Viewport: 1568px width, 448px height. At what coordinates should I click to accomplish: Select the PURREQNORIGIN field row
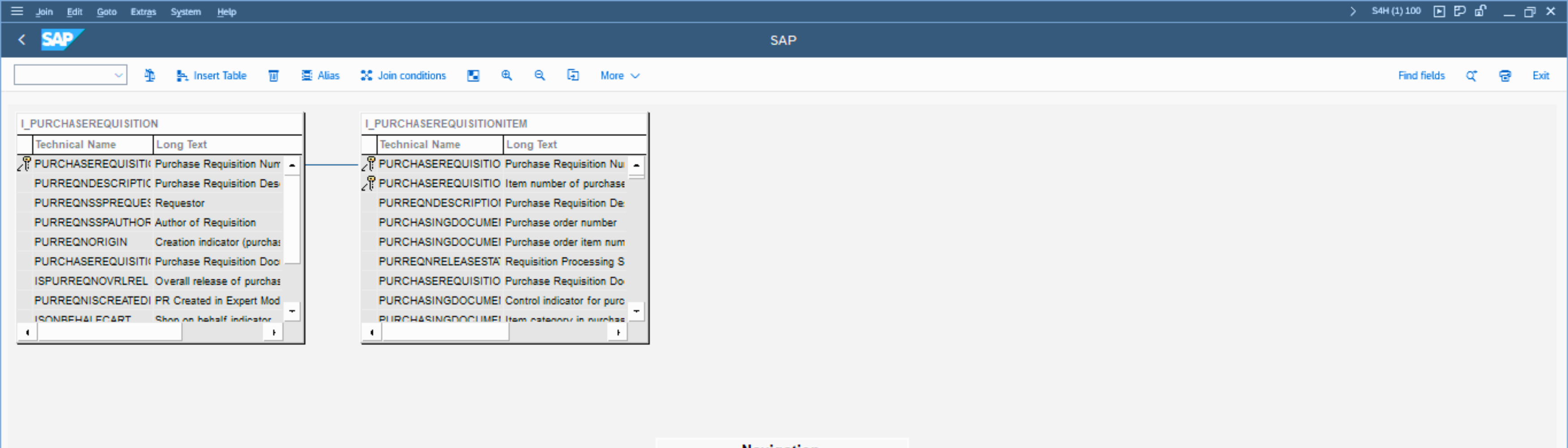[81, 242]
